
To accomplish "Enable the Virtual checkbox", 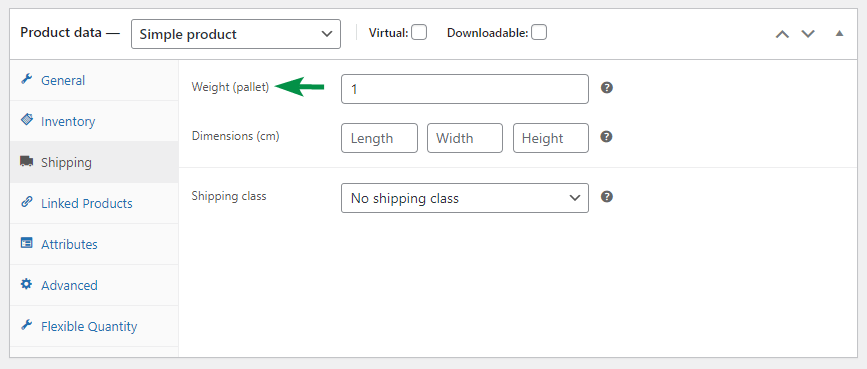I will 419,33.
